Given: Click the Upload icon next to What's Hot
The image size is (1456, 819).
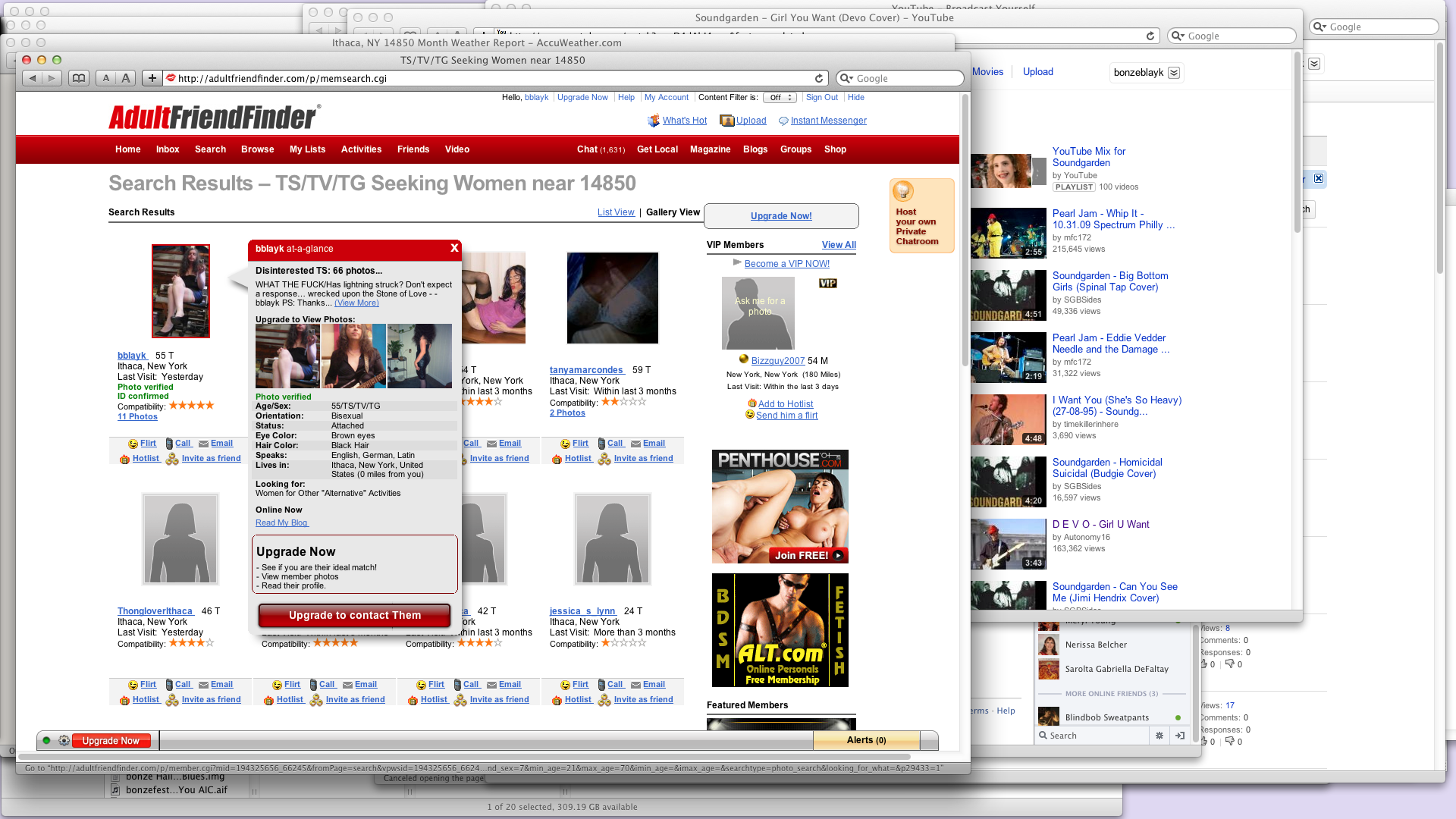Looking at the screenshot, I should click(726, 120).
